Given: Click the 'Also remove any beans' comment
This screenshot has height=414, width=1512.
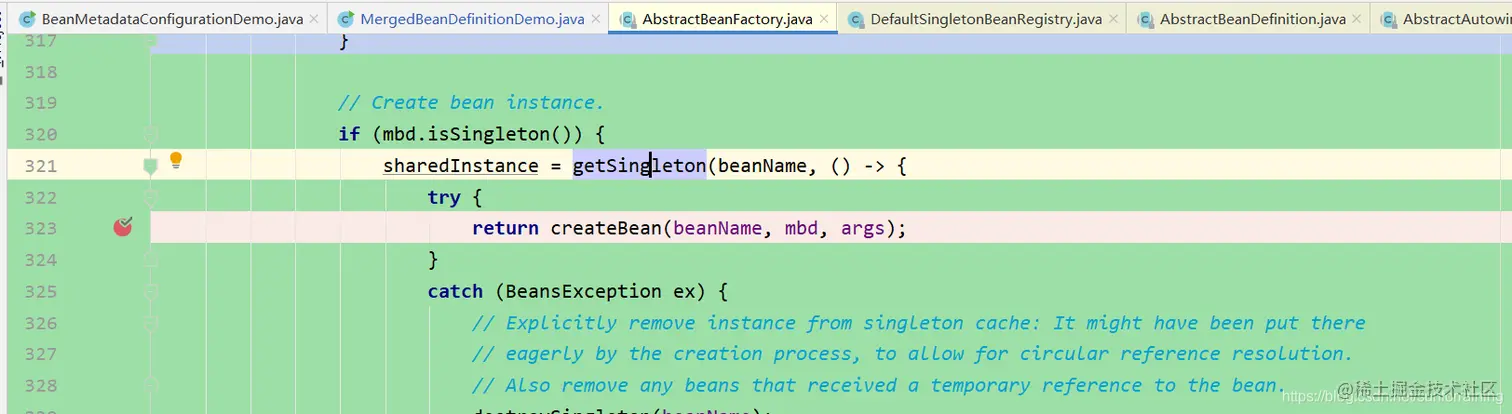Looking at the screenshot, I should pyautogui.click(x=879, y=385).
